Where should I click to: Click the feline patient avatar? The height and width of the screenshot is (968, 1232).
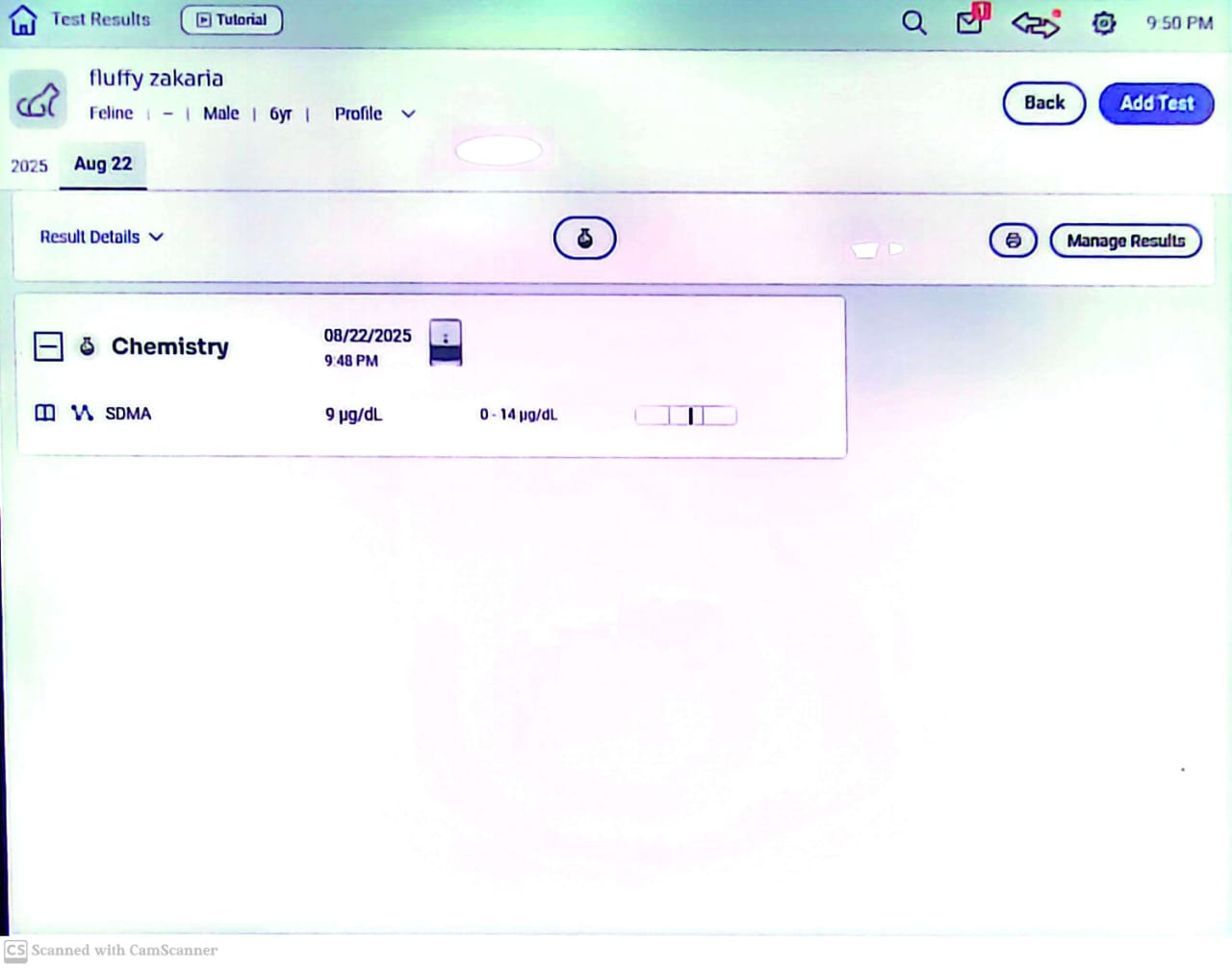38,99
